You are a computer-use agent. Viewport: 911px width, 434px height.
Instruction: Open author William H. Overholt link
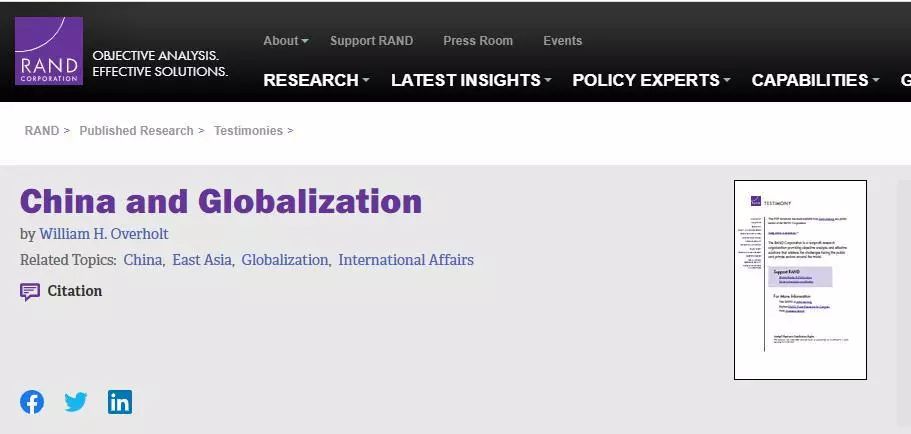104,234
